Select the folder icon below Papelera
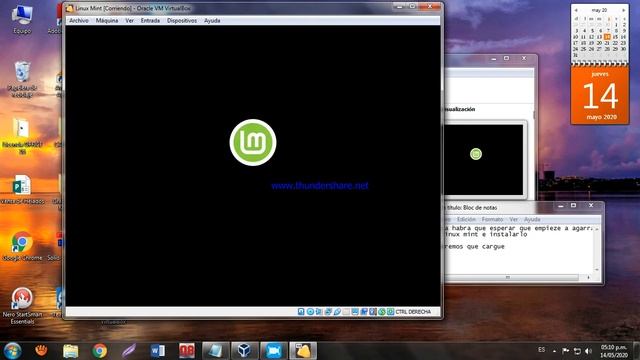 pyautogui.click(x=22, y=136)
